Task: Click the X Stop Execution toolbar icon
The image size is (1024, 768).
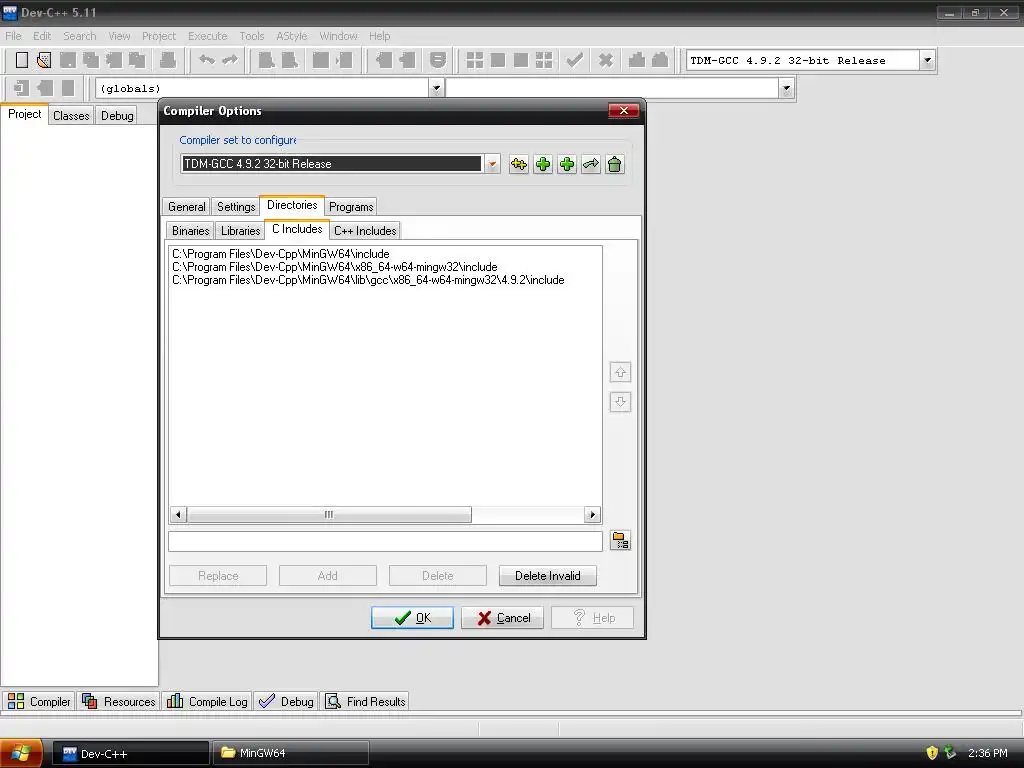Action: pos(606,60)
